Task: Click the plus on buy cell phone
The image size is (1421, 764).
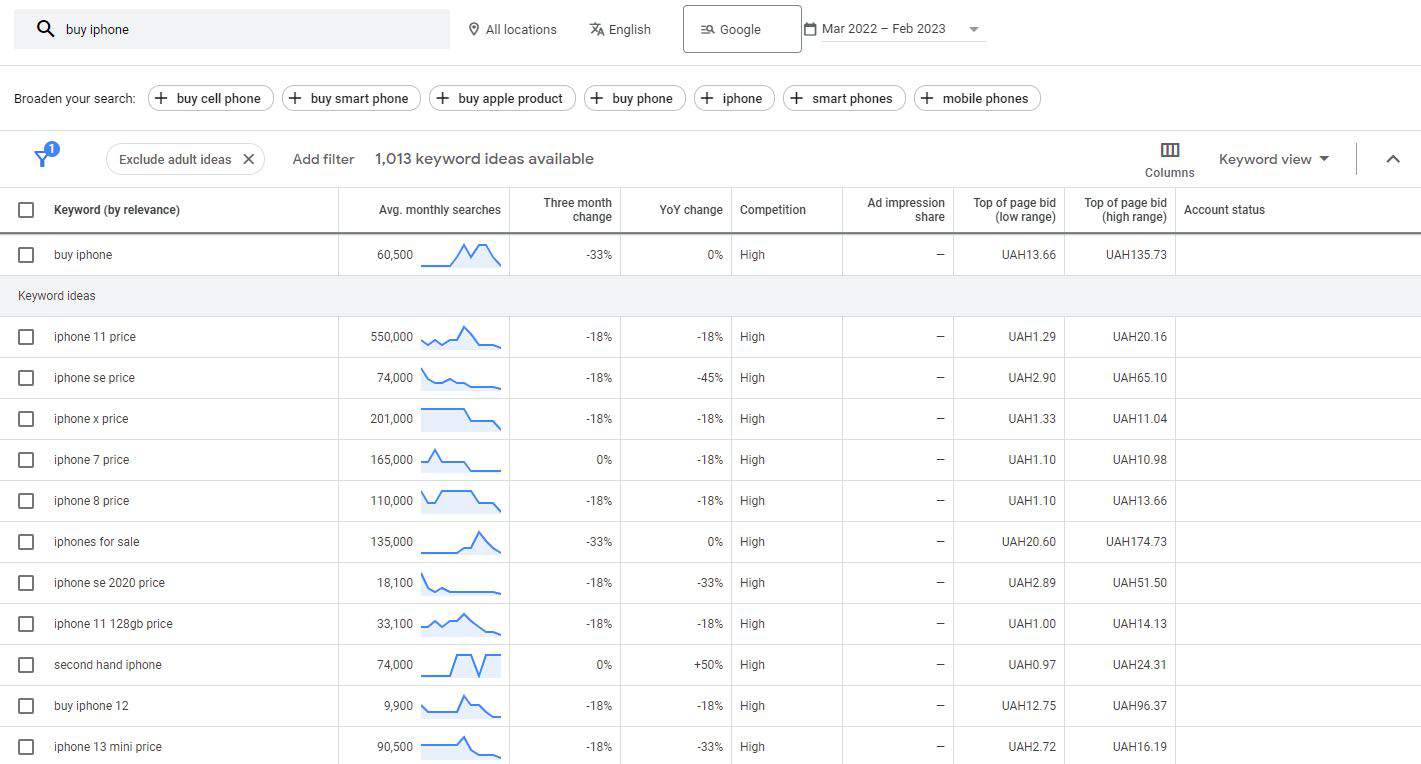Action: (161, 98)
